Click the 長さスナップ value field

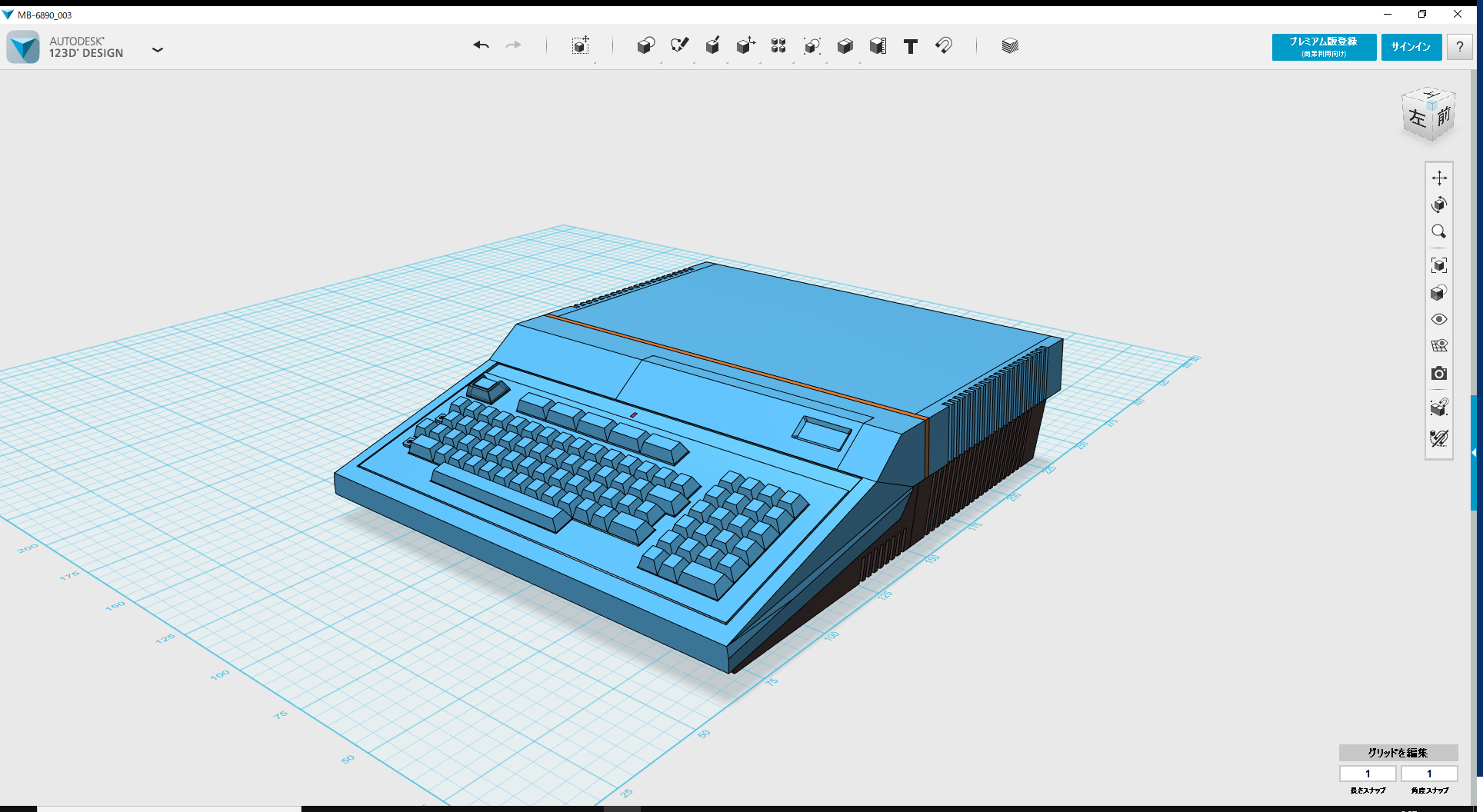[1368, 774]
